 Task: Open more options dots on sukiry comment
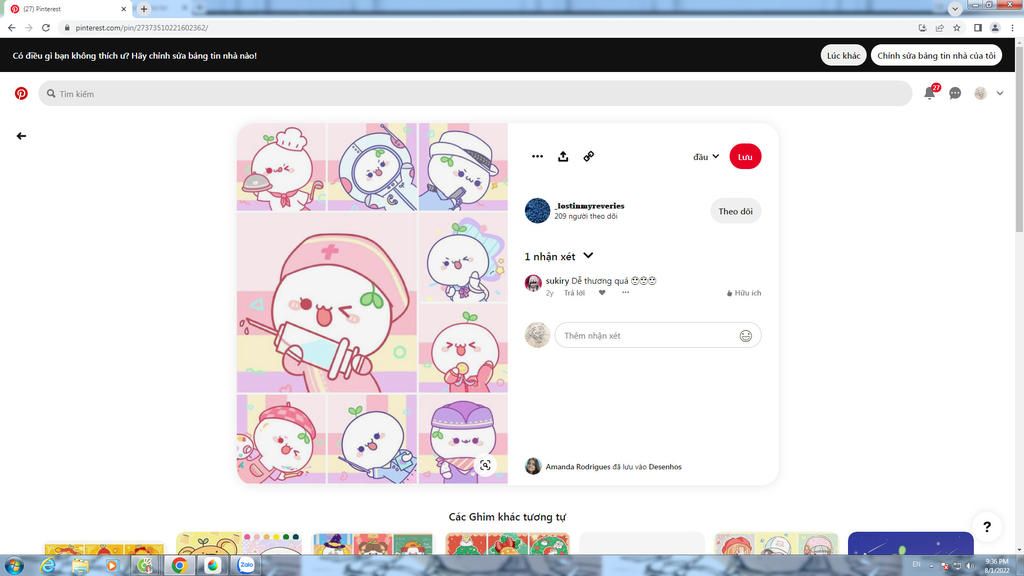click(625, 293)
